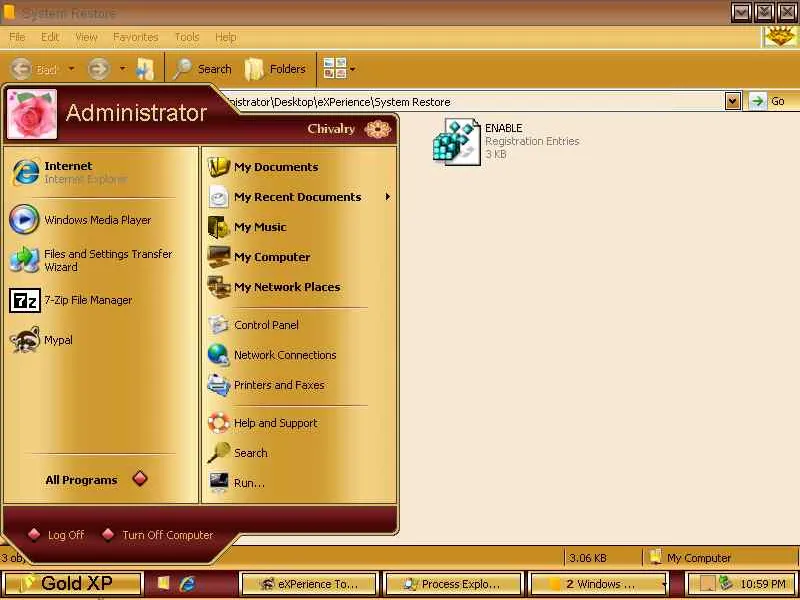This screenshot has width=800, height=600.
Task: Open the File menu
Action: 17,37
